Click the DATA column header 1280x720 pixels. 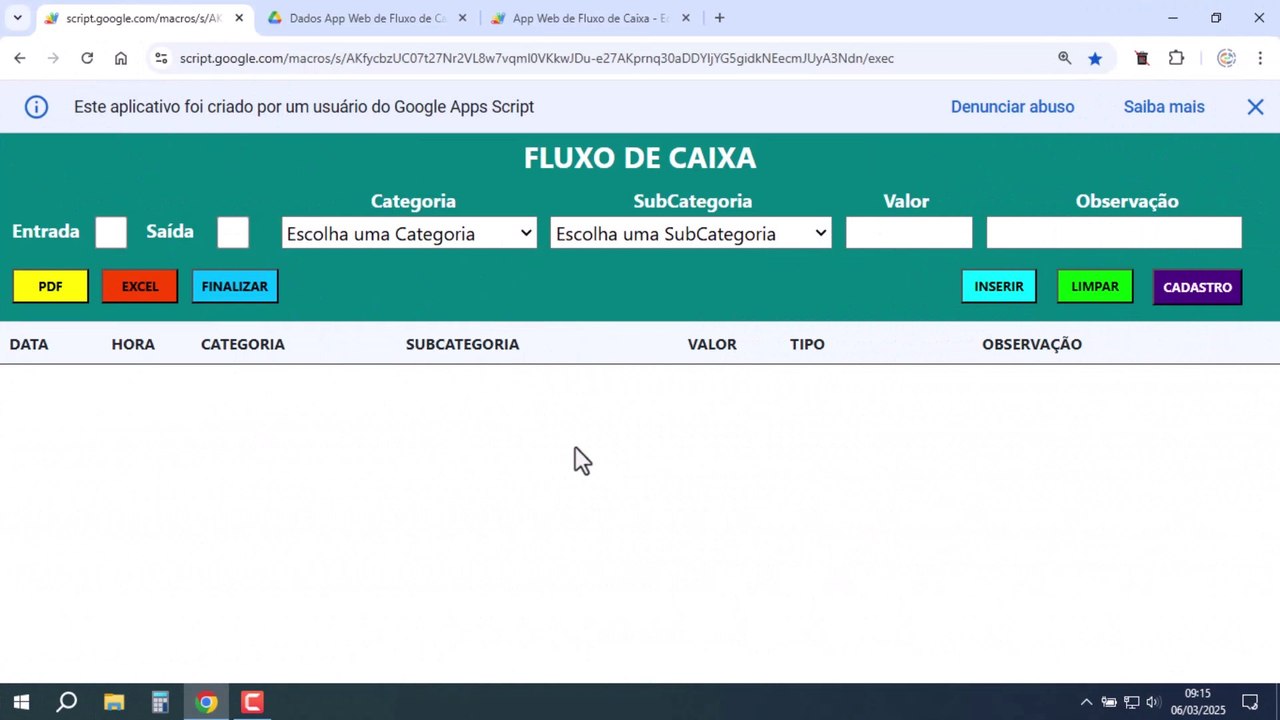(29, 344)
